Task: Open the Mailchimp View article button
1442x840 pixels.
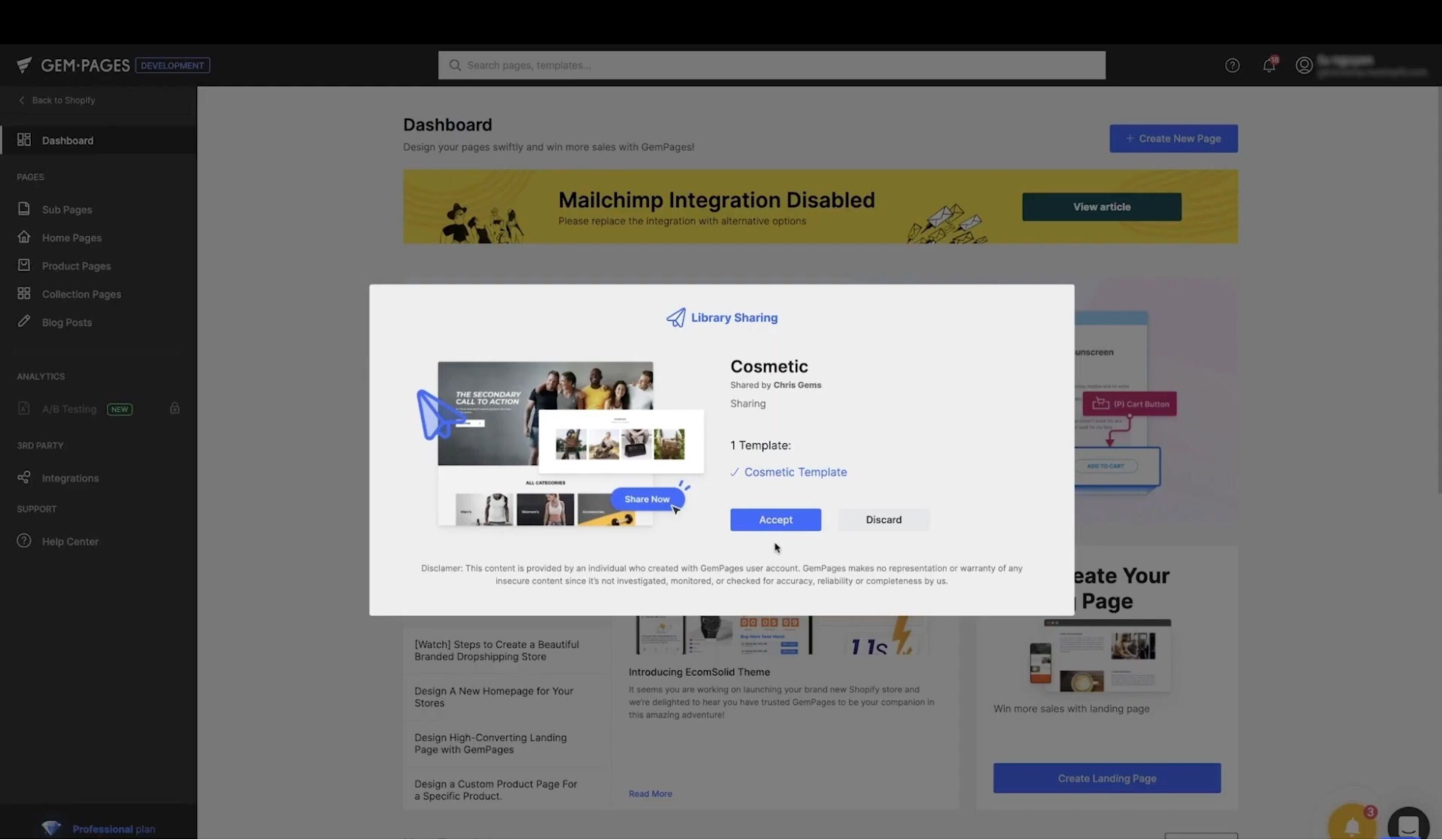Action: 1102,206
